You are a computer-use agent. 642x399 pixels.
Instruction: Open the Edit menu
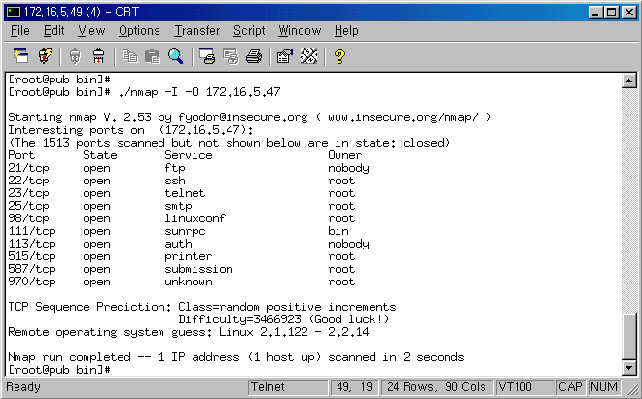[x=54, y=31]
